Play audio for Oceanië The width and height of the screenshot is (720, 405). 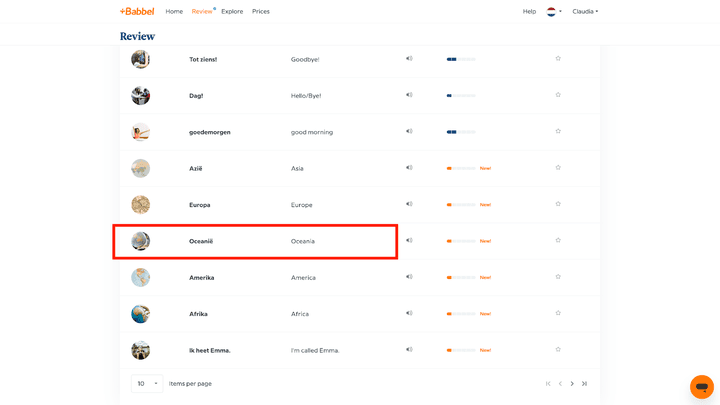pyautogui.click(x=409, y=241)
